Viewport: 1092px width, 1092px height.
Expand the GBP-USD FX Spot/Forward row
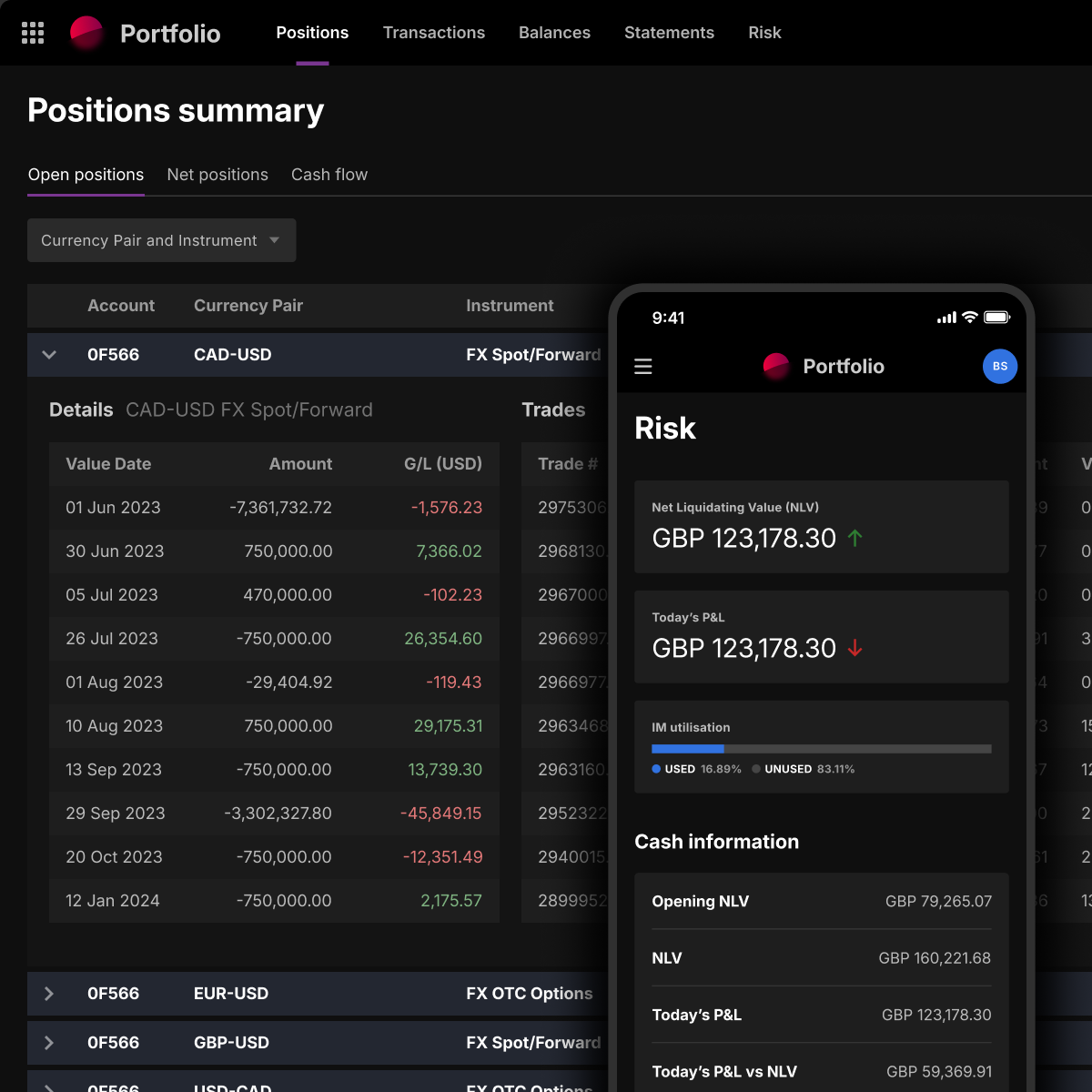[x=49, y=1043]
